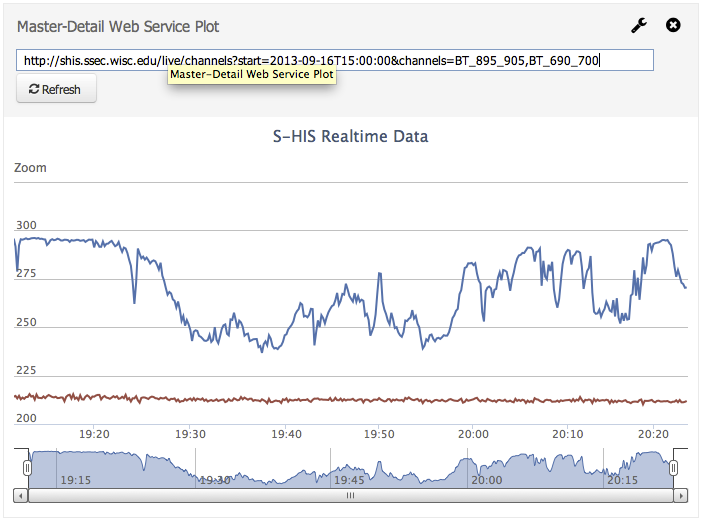Click the horizontal scrollbar grip in navigator
The image size is (704, 519).
(351, 495)
